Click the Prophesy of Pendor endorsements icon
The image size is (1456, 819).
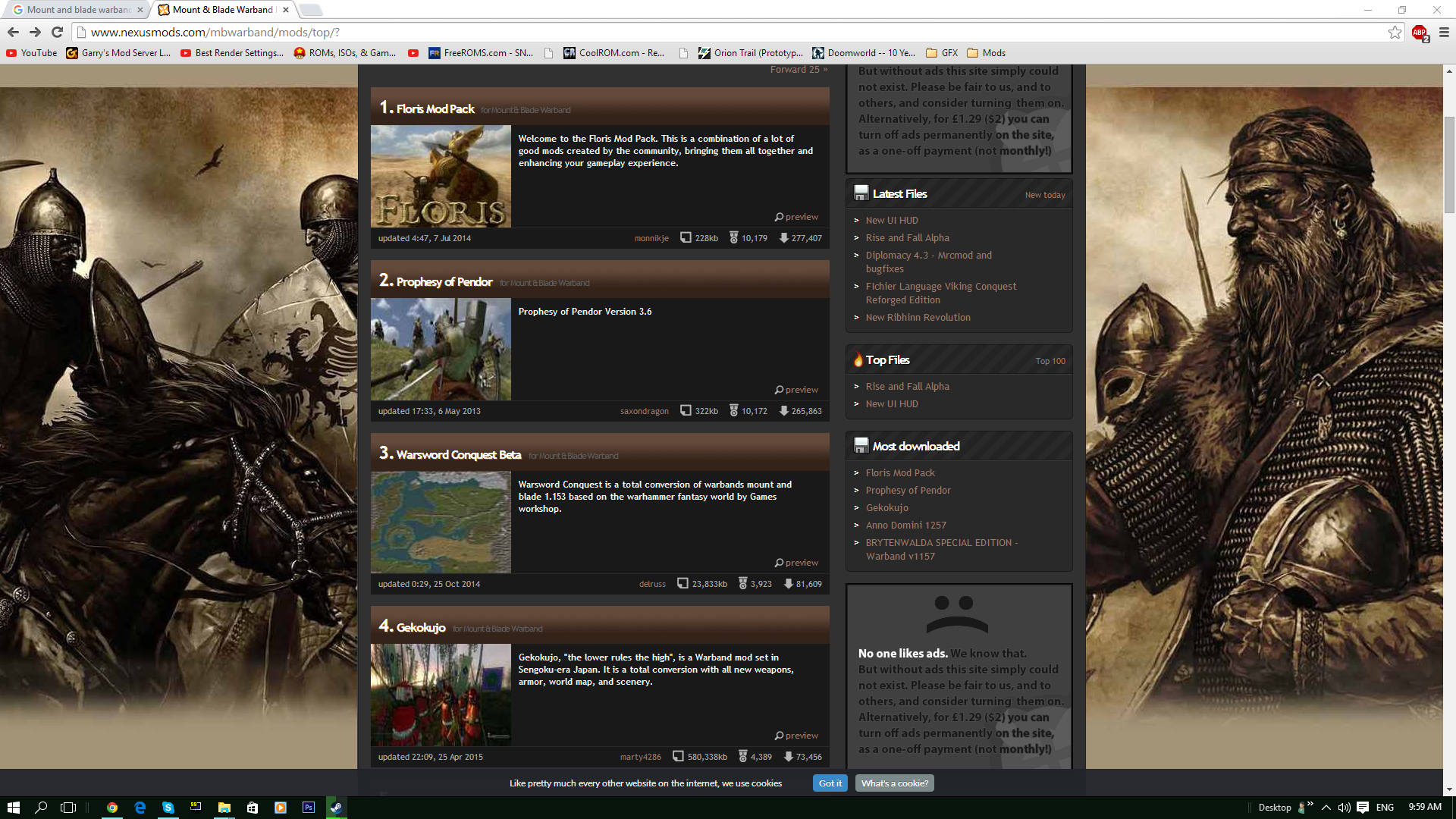[x=733, y=410]
